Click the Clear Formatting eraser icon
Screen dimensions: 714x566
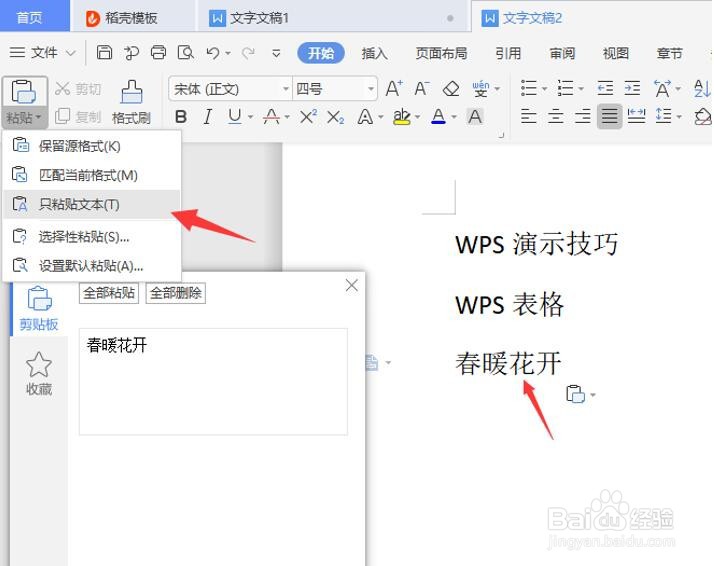pos(451,88)
